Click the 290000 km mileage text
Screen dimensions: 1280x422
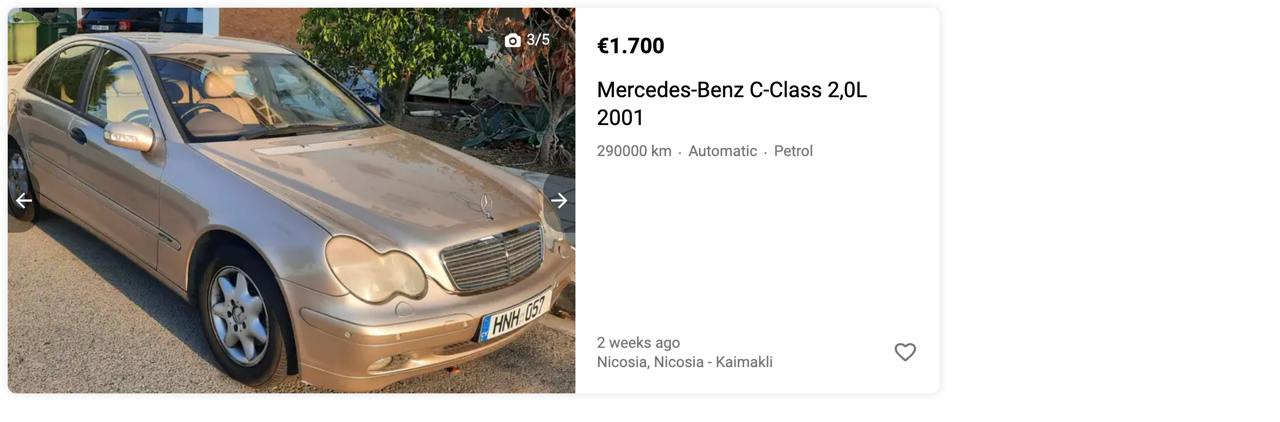[x=634, y=151]
